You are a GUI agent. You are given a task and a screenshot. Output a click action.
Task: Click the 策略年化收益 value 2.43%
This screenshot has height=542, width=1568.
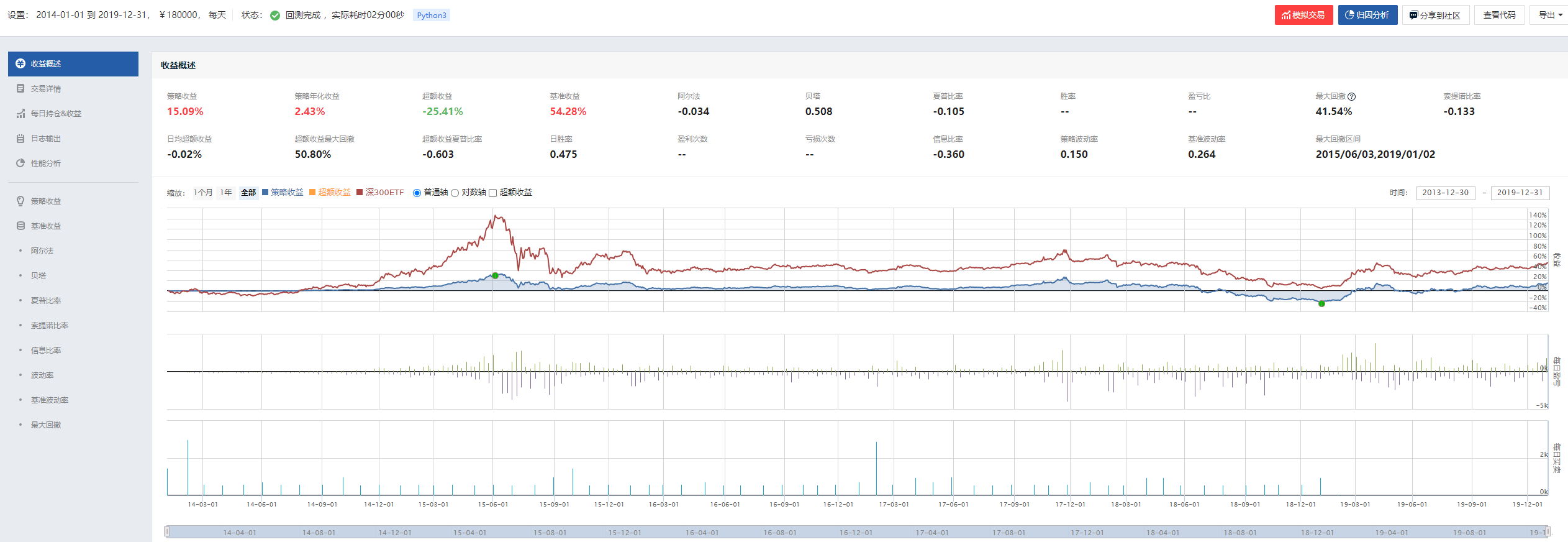[x=310, y=112]
